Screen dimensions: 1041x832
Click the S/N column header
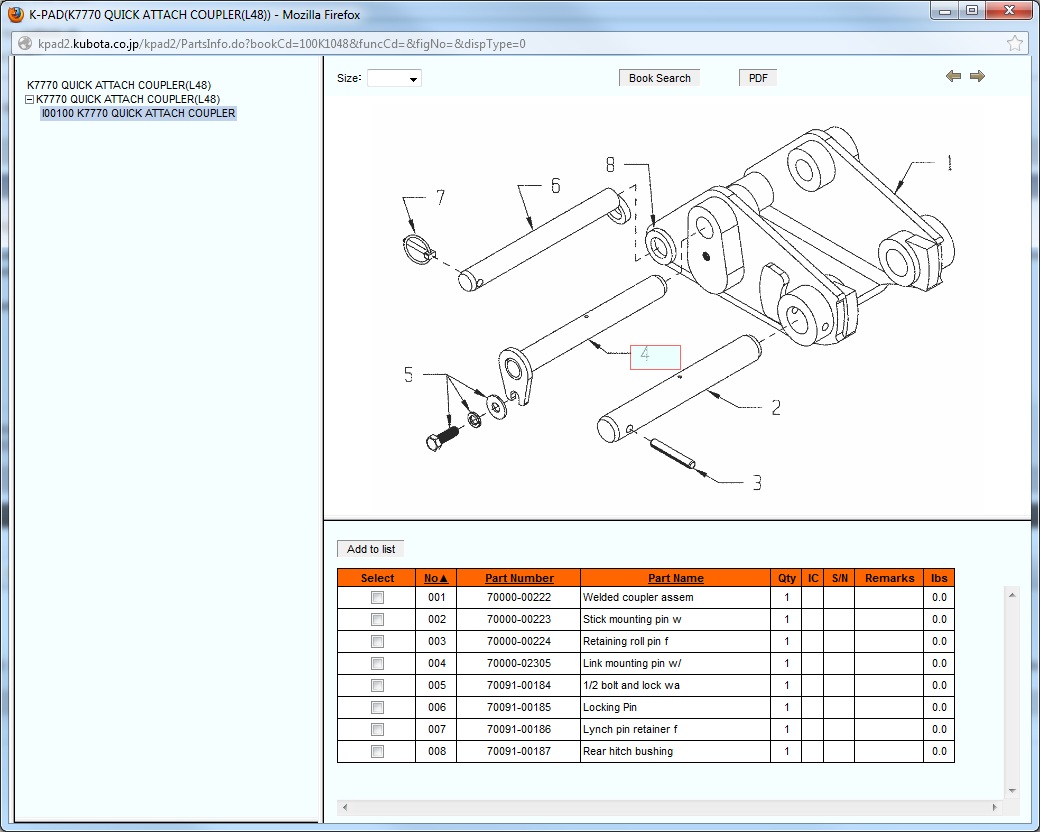tap(839, 578)
